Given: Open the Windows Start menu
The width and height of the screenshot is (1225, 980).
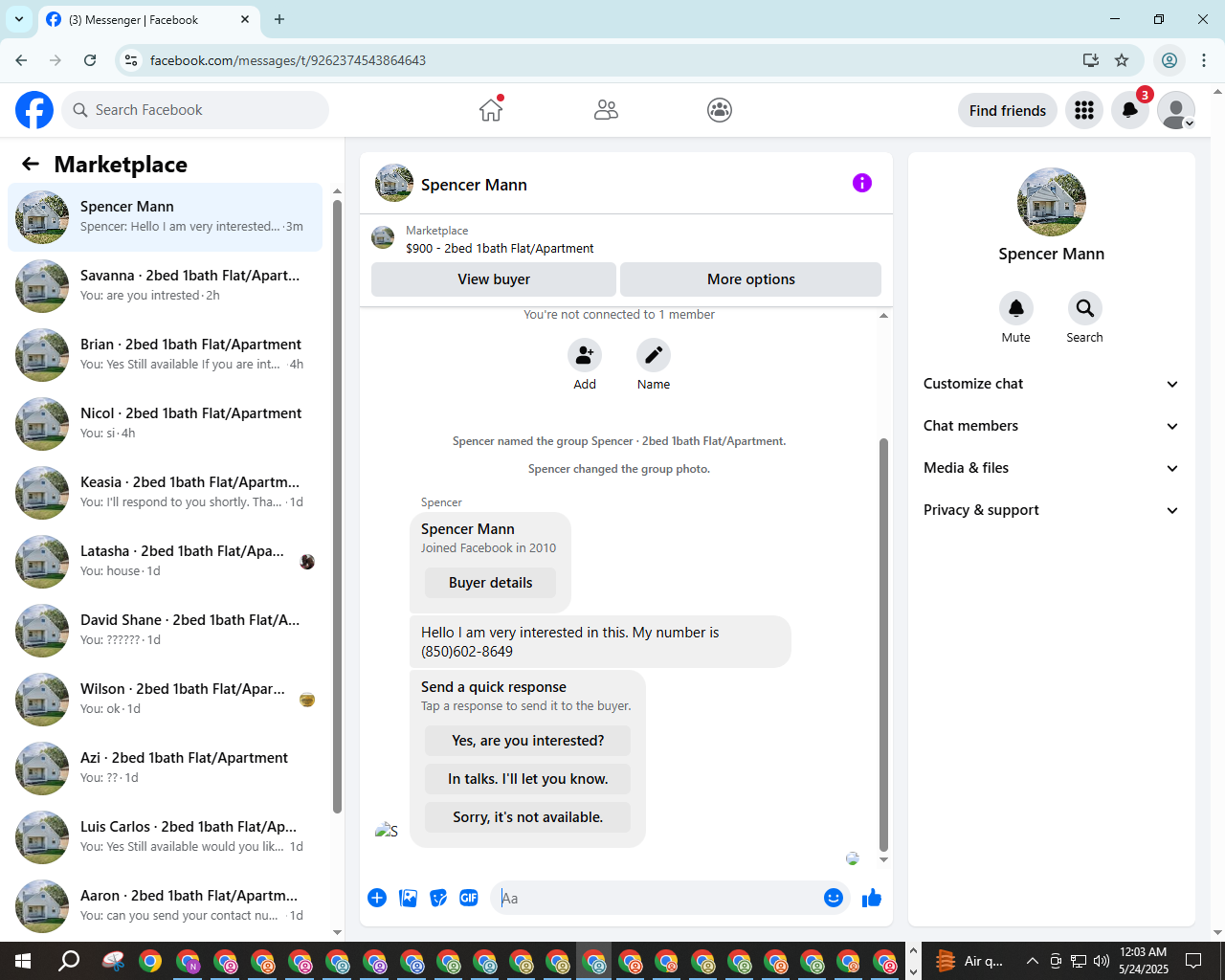Looking at the screenshot, I should 23,961.
